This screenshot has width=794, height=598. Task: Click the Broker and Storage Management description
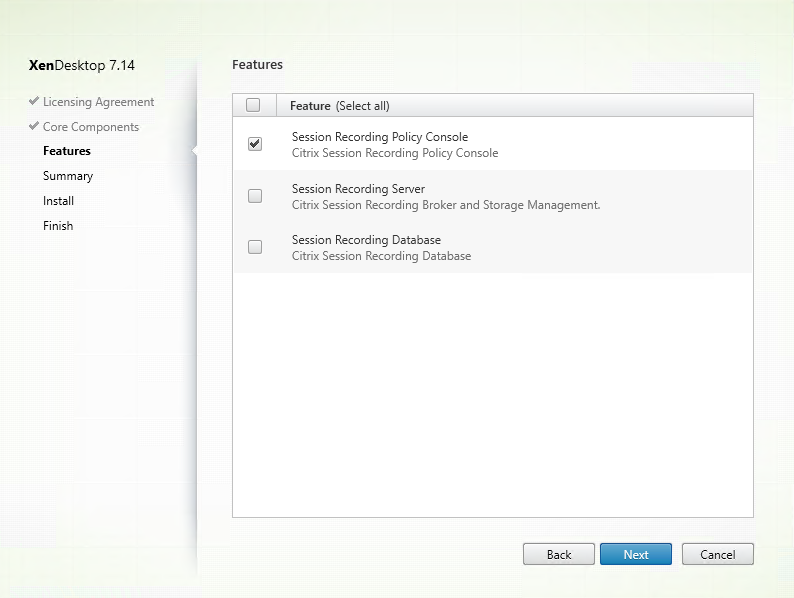(445, 205)
